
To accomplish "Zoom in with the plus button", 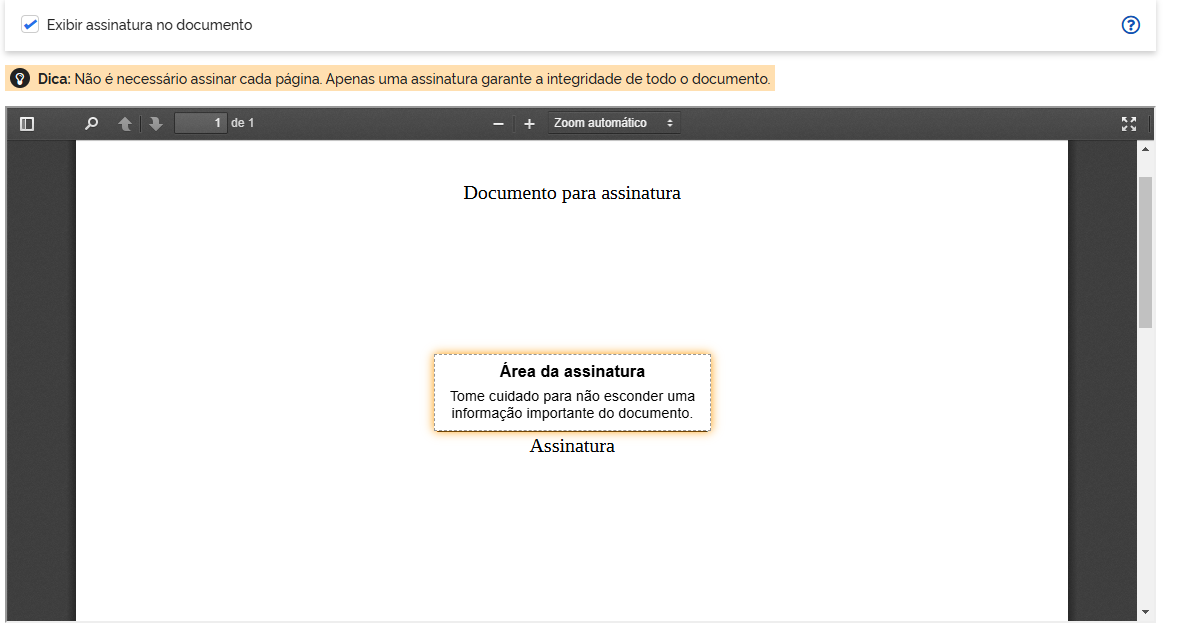I will pyautogui.click(x=530, y=124).
